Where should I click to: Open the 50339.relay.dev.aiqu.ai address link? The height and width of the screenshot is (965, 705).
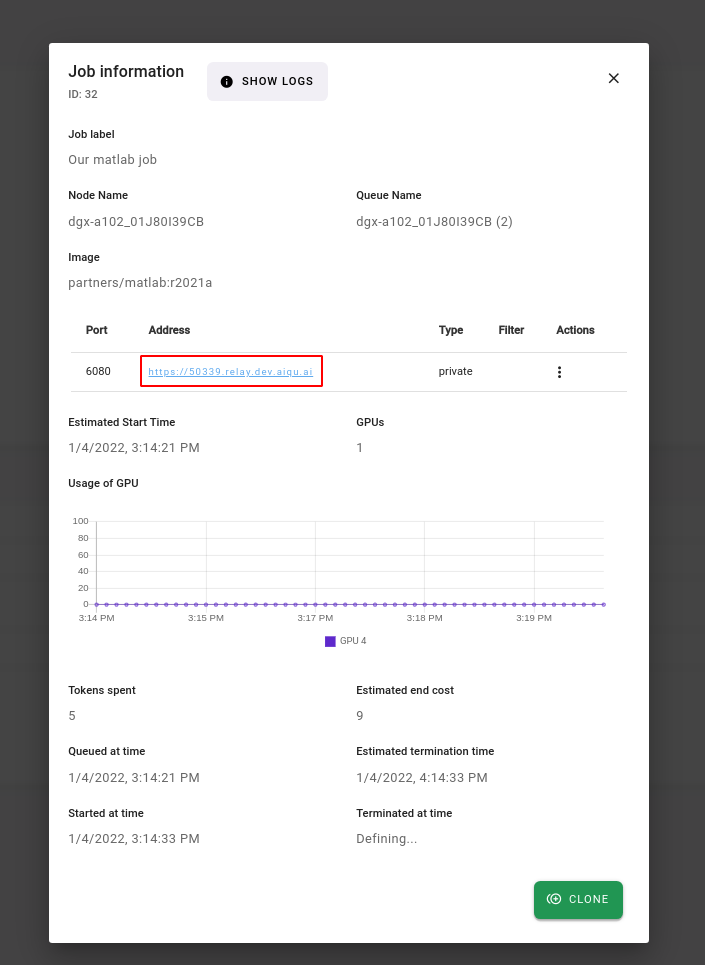coord(230,372)
